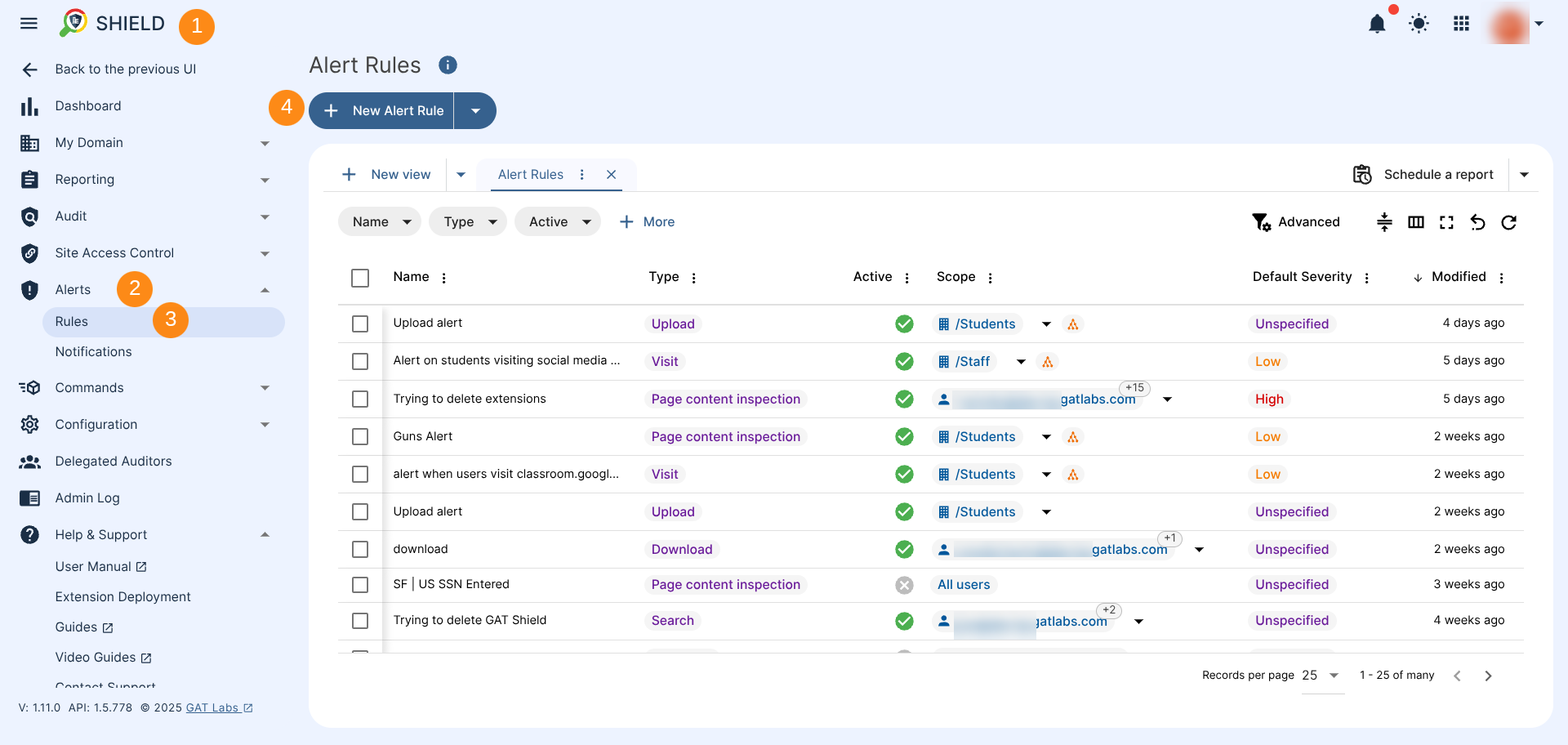Click the row density icon
1568x745 pixels.
click(x=1384, y=222)
